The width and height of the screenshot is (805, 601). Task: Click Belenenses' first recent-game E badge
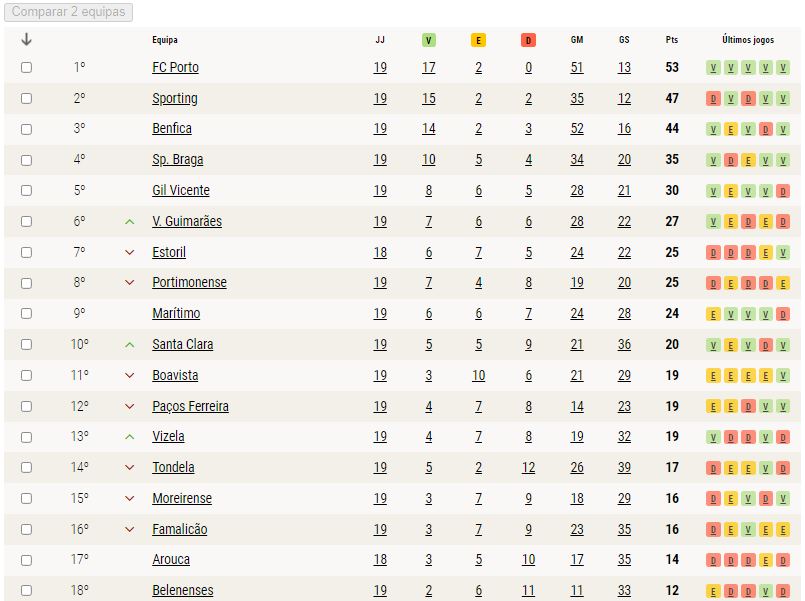coord(713,591)
